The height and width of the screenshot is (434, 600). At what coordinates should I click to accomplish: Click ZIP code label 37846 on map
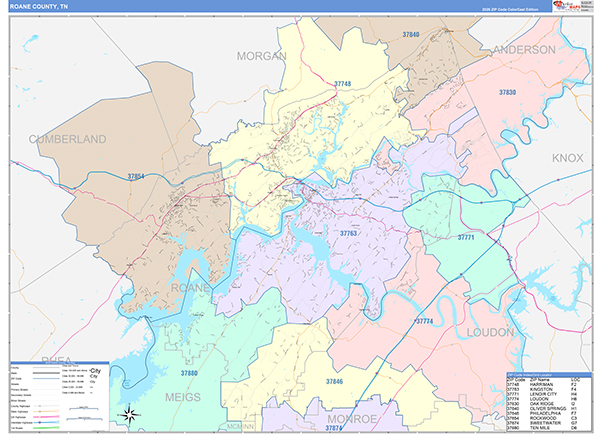[334, 382]
